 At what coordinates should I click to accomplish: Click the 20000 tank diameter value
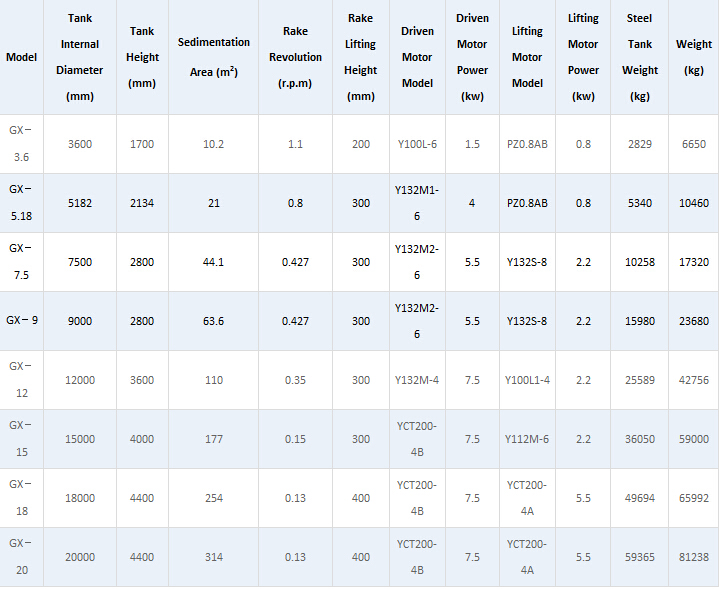(x=79, y=557)
